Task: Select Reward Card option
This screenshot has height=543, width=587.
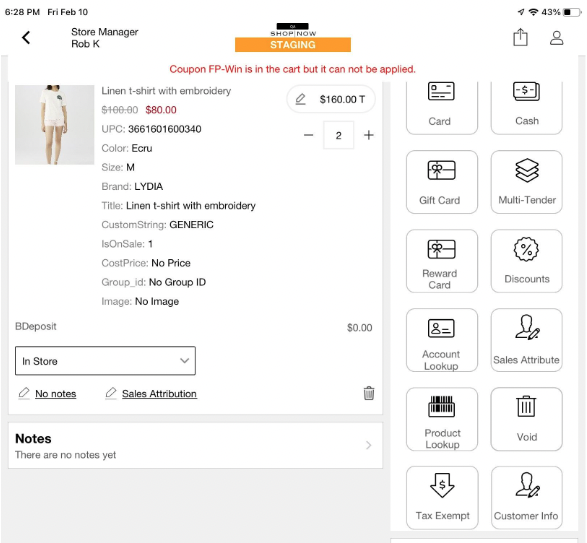Action: [442, 261]
